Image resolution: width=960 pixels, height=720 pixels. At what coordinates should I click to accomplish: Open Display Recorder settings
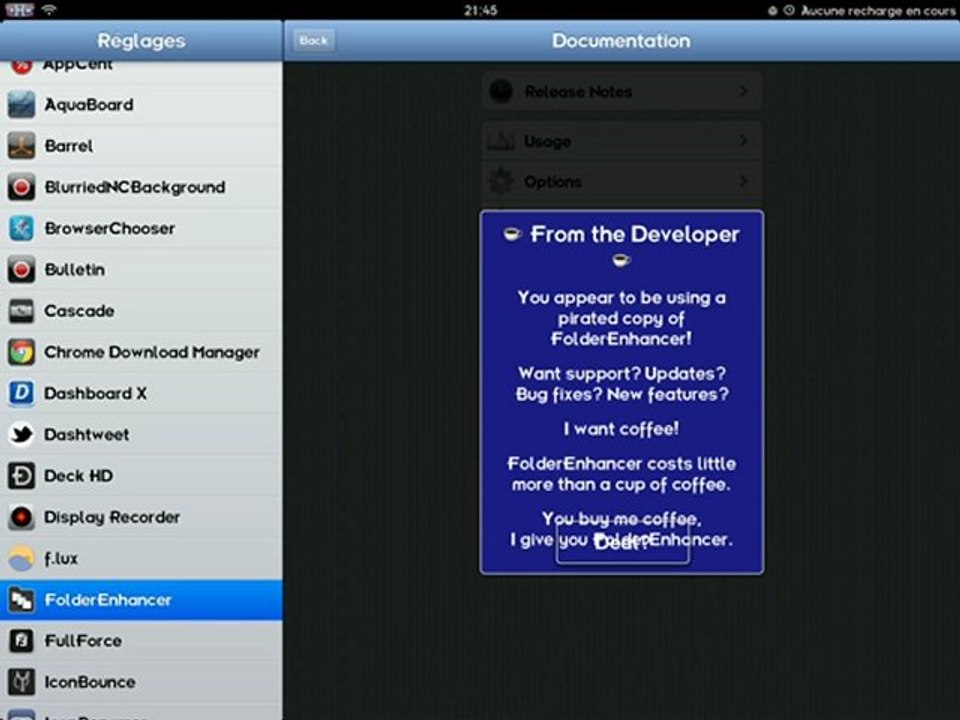pos(141,517)
